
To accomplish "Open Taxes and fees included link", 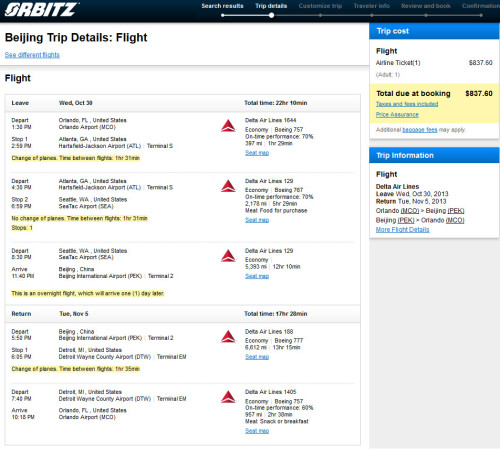I will point(407,104).
